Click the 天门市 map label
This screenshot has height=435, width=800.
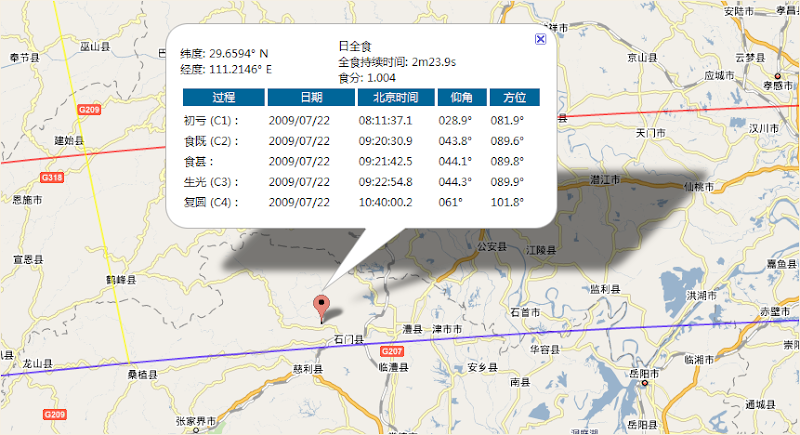(x=651, y=133)
